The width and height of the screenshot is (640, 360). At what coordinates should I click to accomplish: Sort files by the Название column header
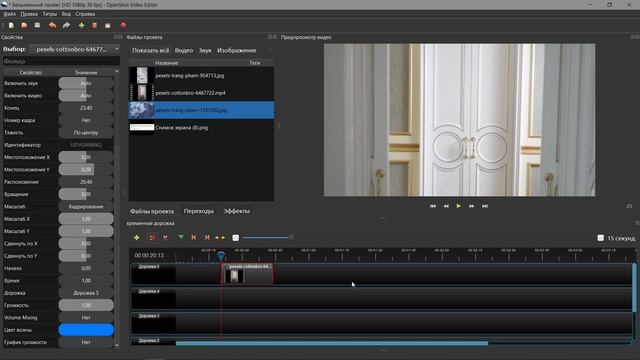[x=167, y=63]
